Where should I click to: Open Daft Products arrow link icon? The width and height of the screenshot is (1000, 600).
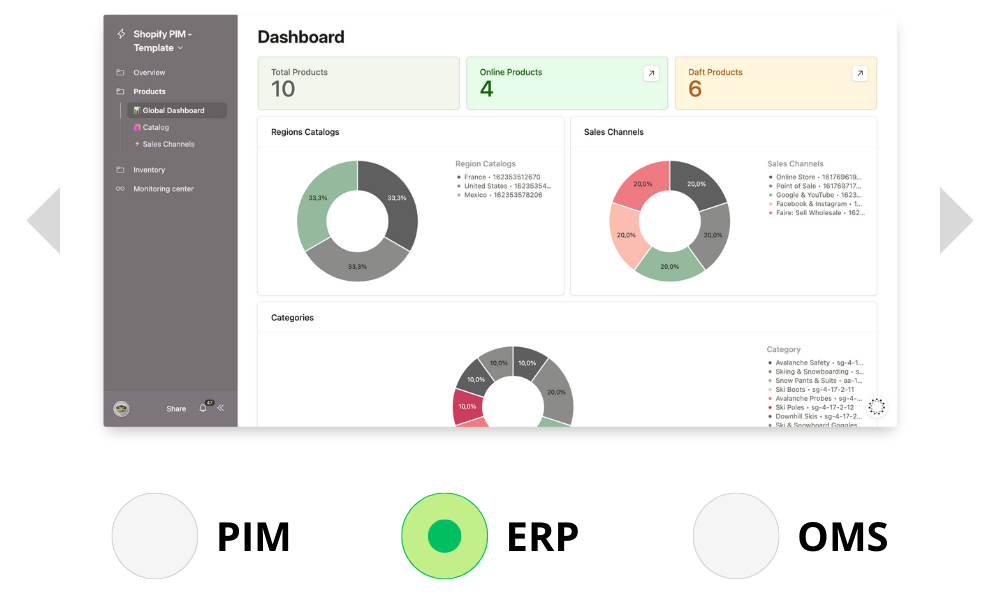click(x=860, y=73)
